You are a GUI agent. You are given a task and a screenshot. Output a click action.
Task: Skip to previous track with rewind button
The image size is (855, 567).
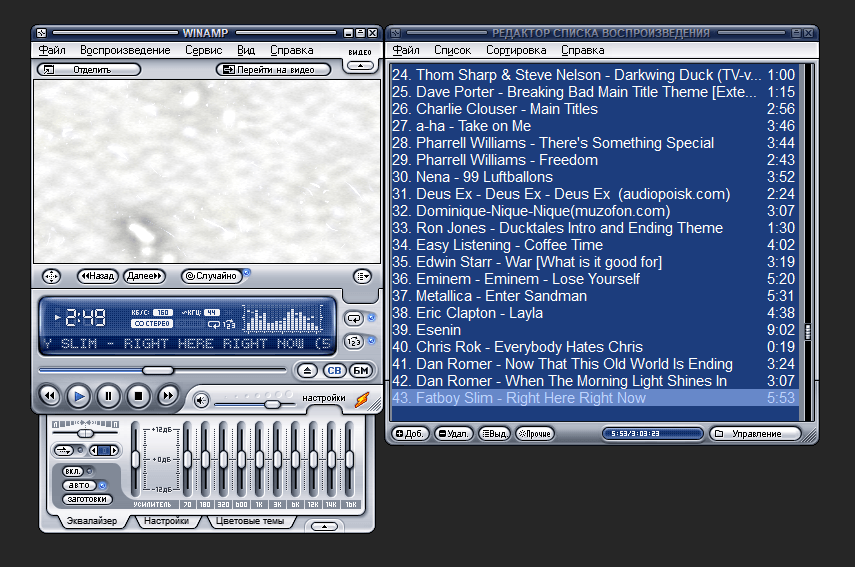pos(50,395)
